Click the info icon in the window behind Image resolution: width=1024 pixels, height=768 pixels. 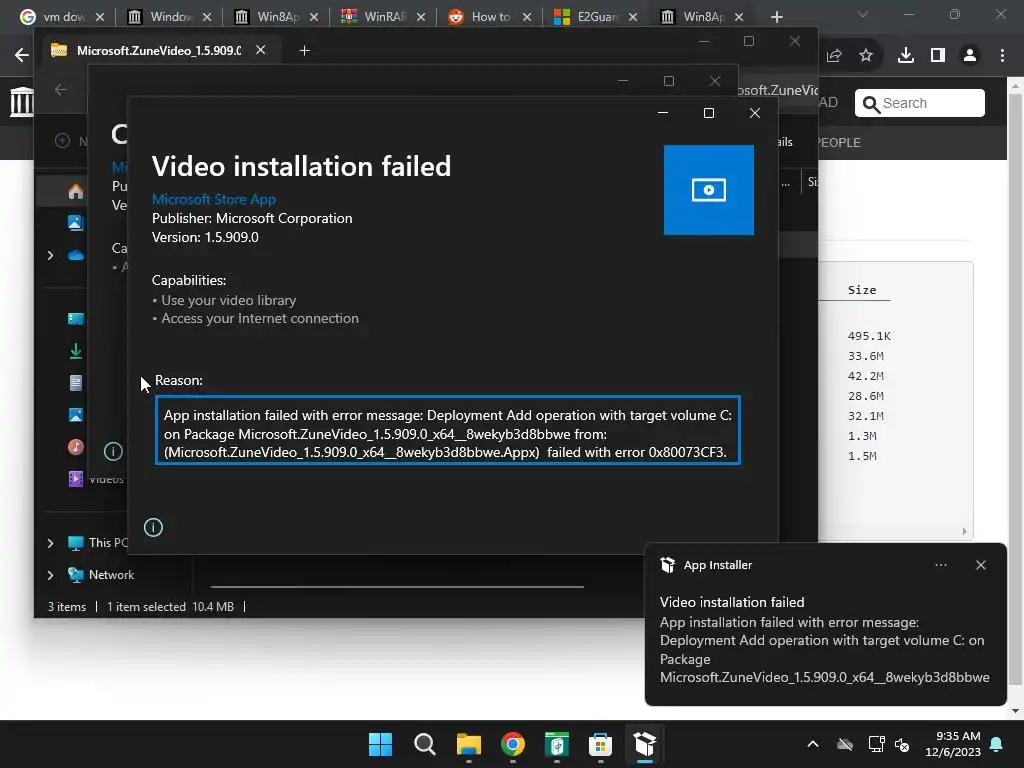pyautogui.click(x=113, y=451)
